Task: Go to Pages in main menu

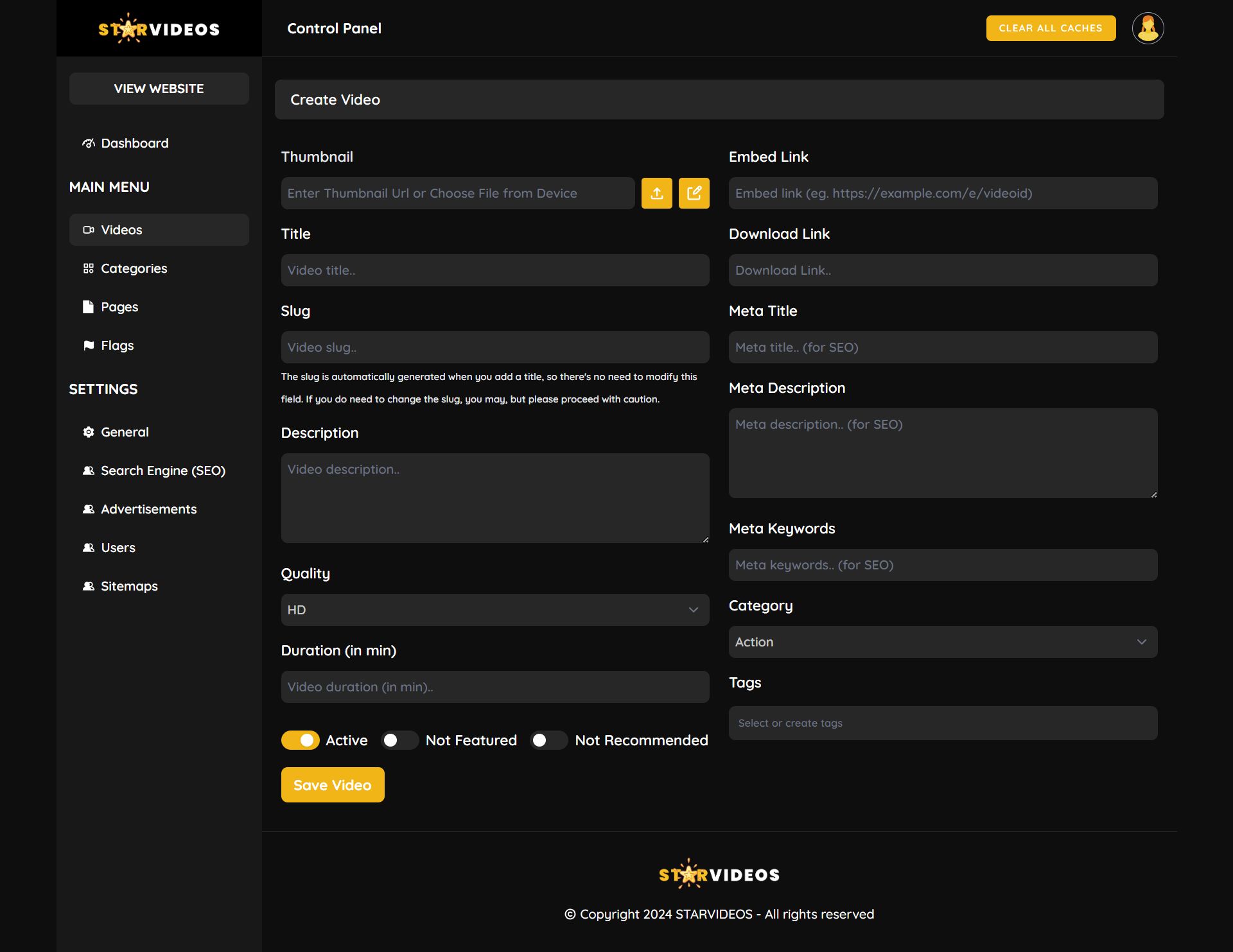Action: point(119,307)
